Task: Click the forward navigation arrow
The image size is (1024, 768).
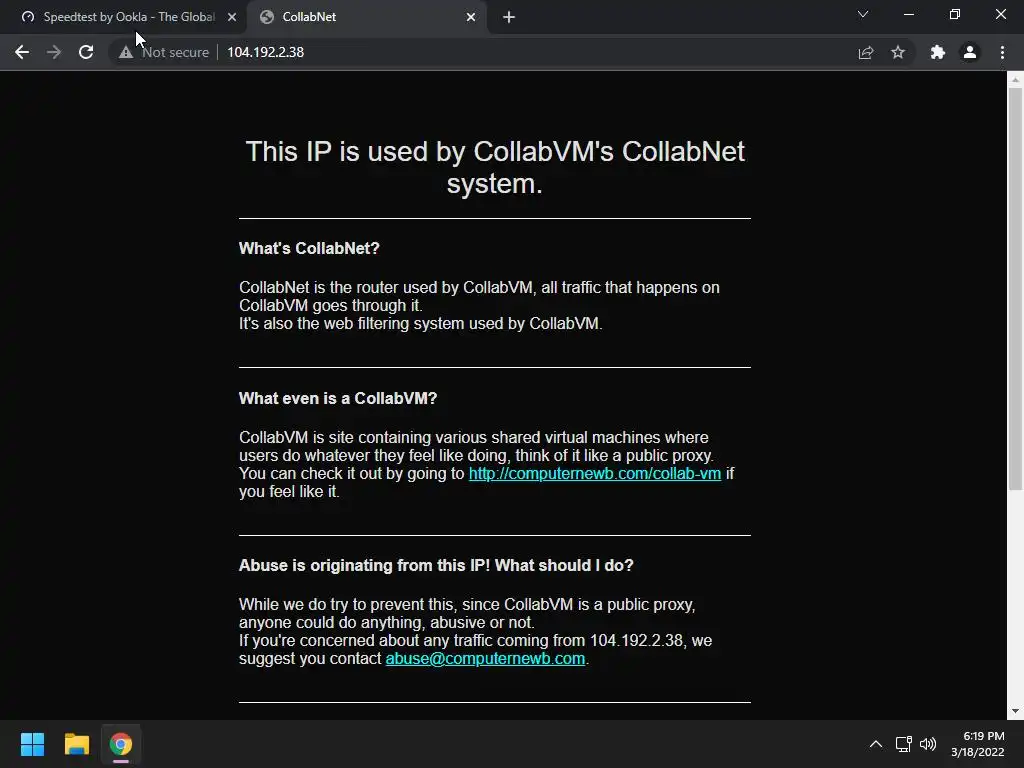Action: pyautogui.click(x=54, y=52)
